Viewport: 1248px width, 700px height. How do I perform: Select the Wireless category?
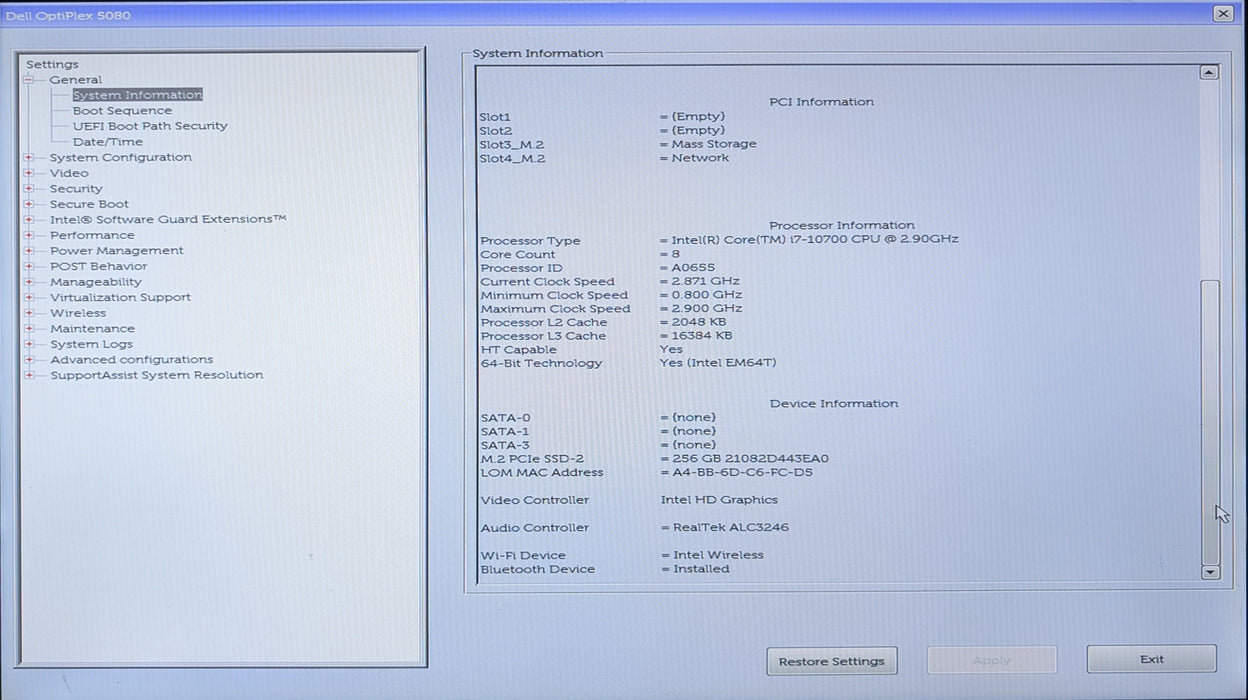pos(78,313)
